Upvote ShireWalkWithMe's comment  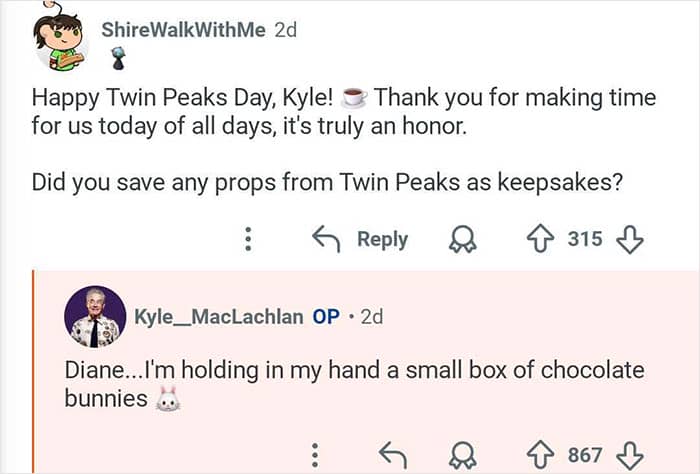(x=540, y=239)
